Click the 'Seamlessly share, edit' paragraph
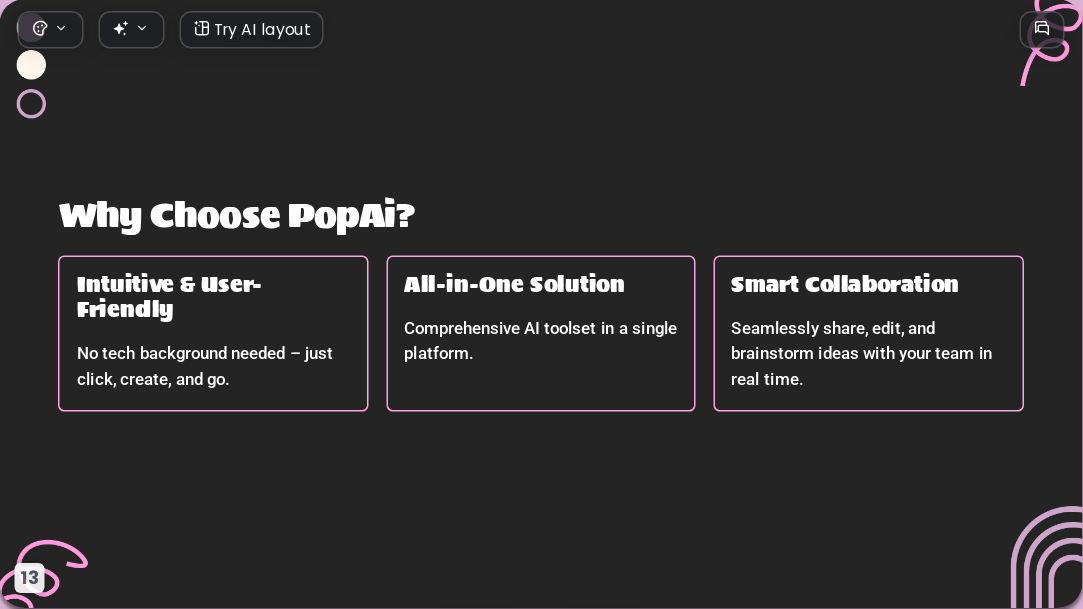1083x609 pixels. coord(861,354)
